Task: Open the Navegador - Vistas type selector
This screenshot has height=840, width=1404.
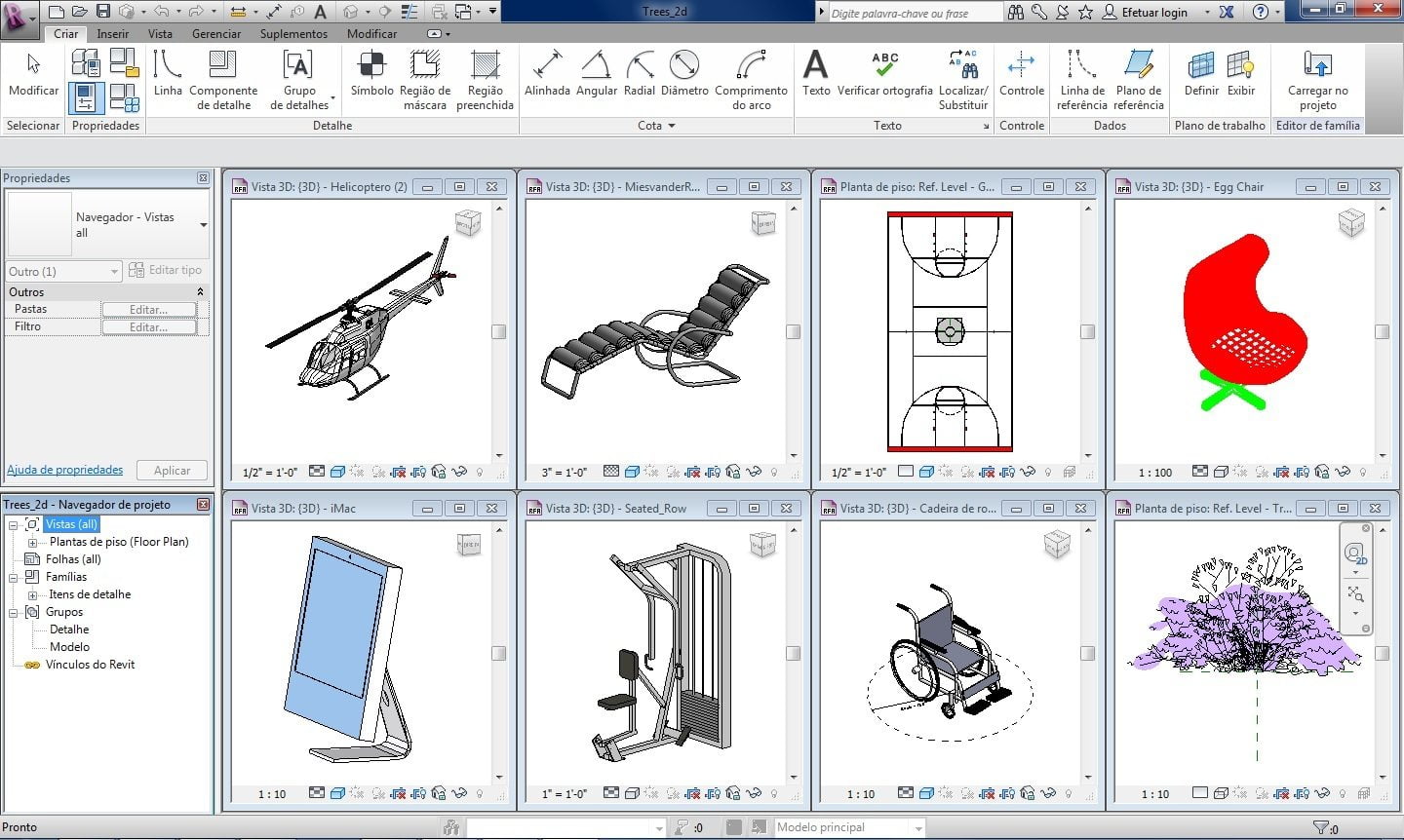Action: pos(107,224)
